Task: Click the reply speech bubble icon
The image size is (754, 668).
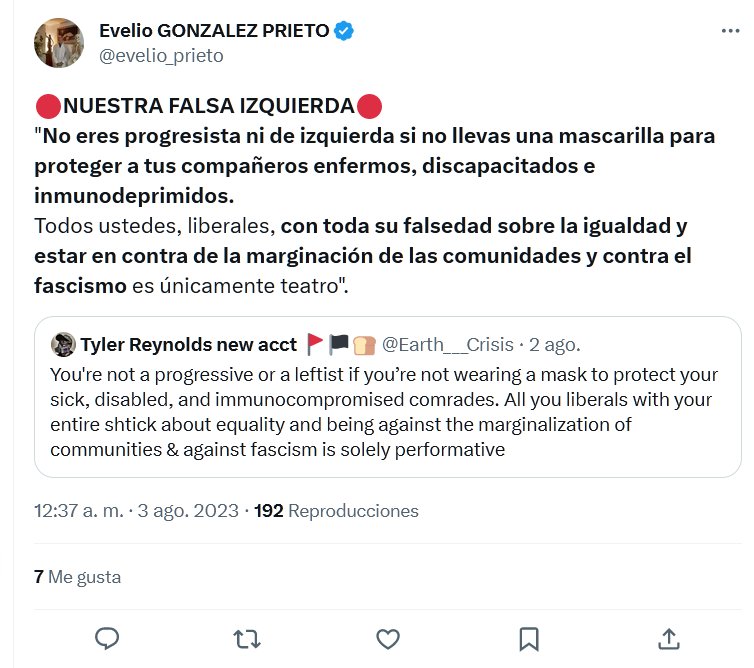Action: tap(107, 637)
